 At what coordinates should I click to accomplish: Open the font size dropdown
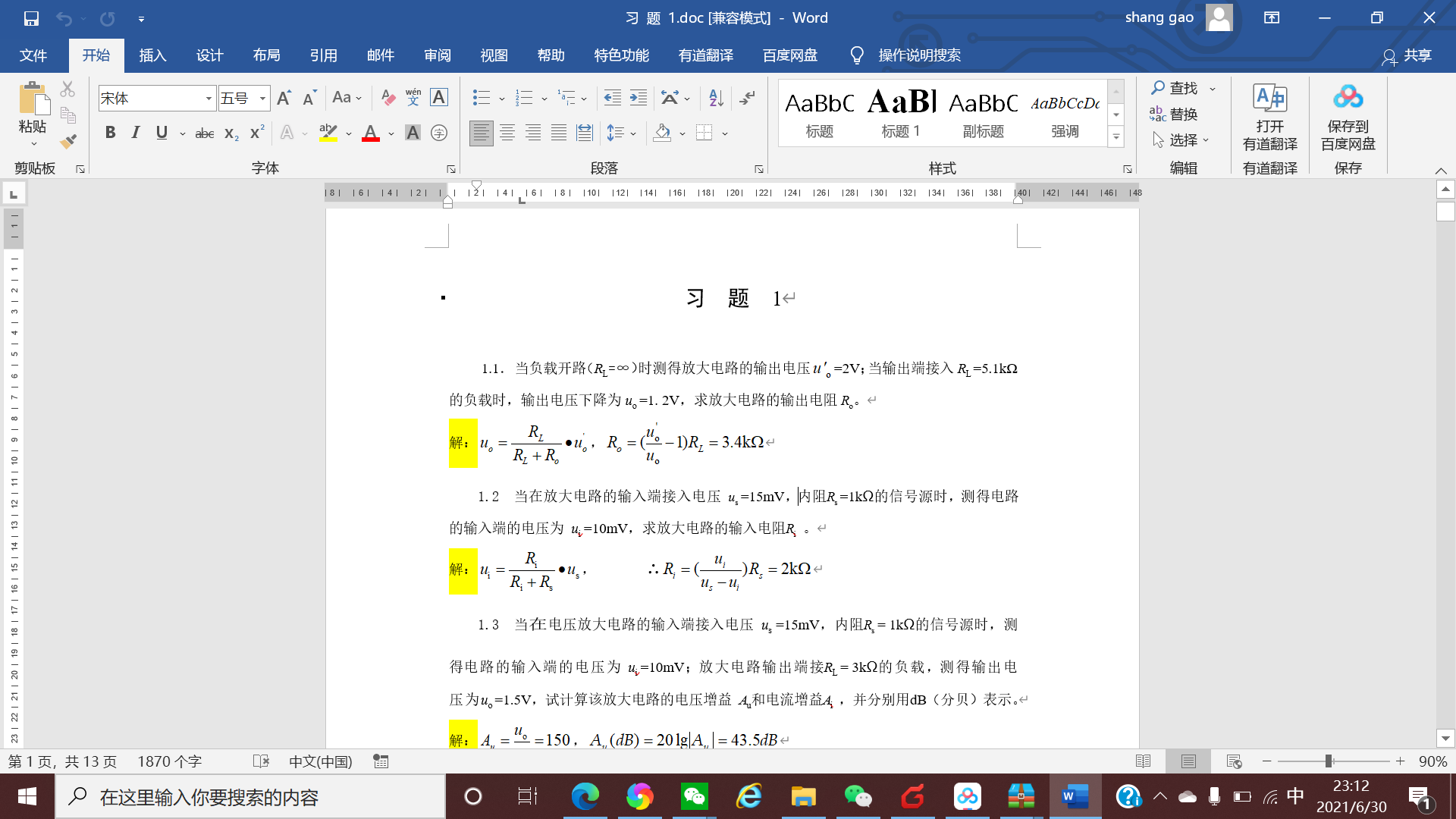point(262,99)
